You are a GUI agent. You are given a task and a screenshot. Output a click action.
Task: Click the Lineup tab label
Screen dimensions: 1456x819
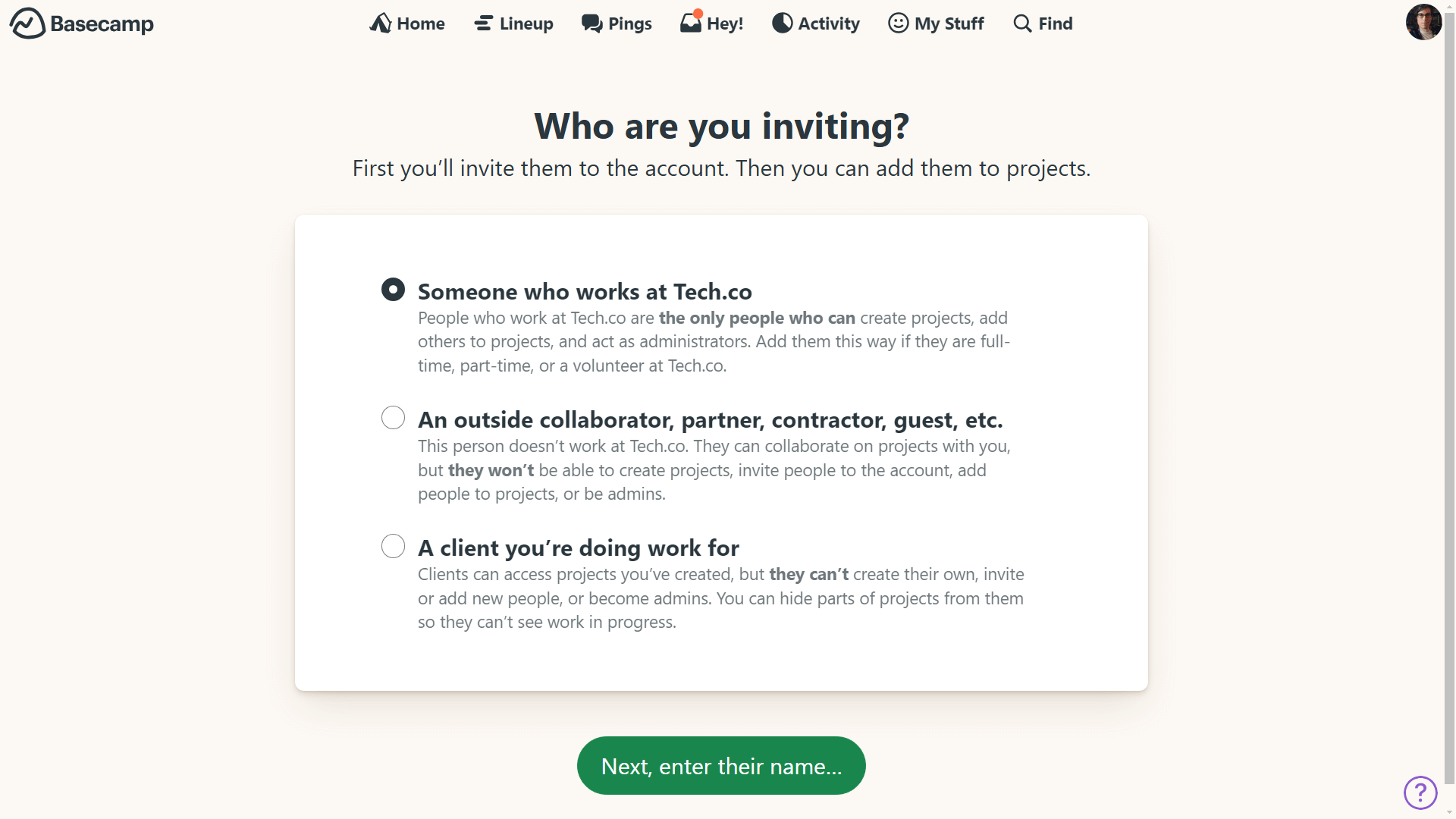(x=526, y=22)
